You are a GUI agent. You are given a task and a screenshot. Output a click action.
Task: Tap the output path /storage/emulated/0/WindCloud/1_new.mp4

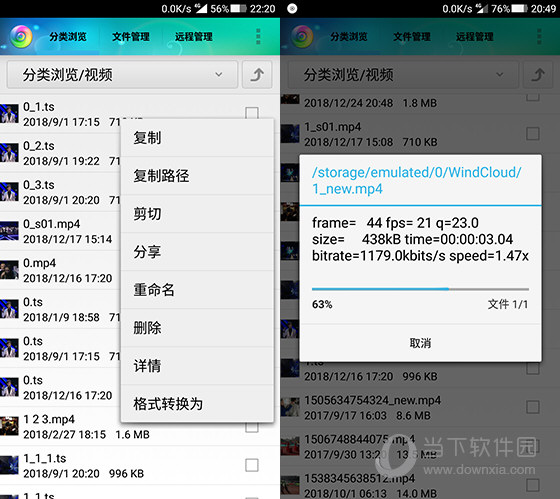(x=417, y=180)
